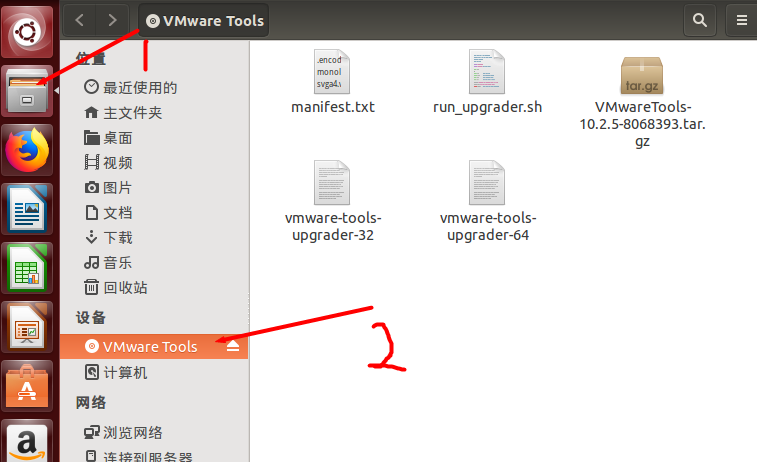Go forward to next folder

(112, 20)
